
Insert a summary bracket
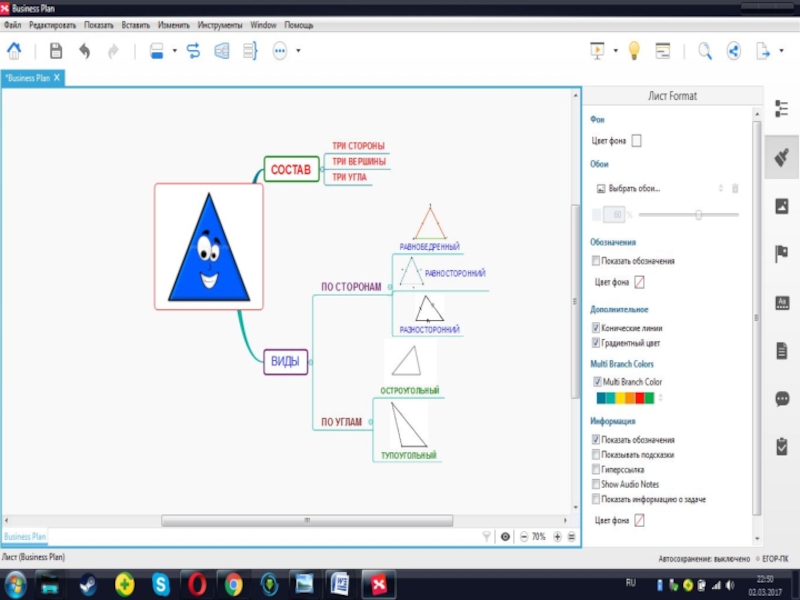point(250,51)
